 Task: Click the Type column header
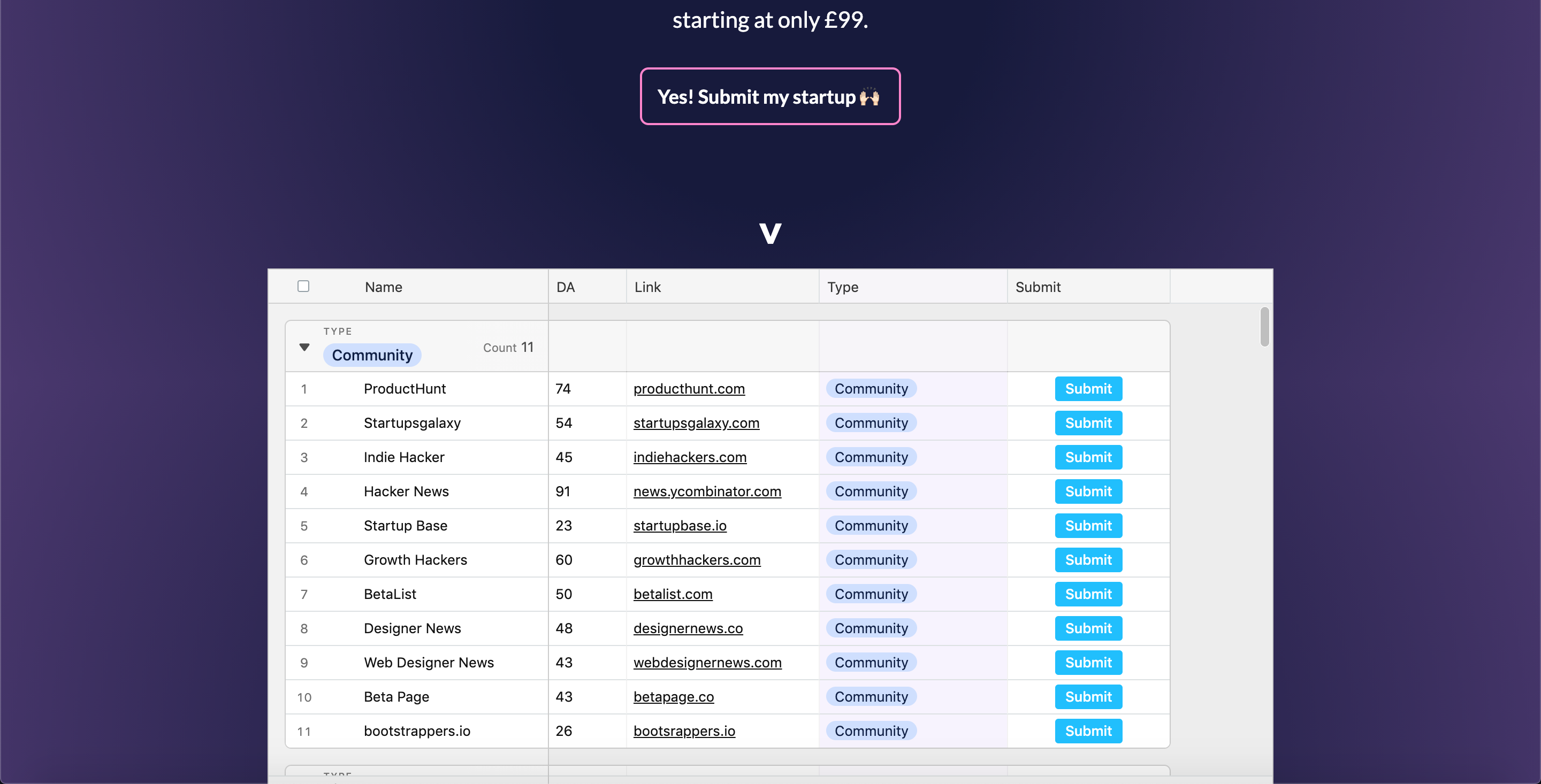coord(842,287)
